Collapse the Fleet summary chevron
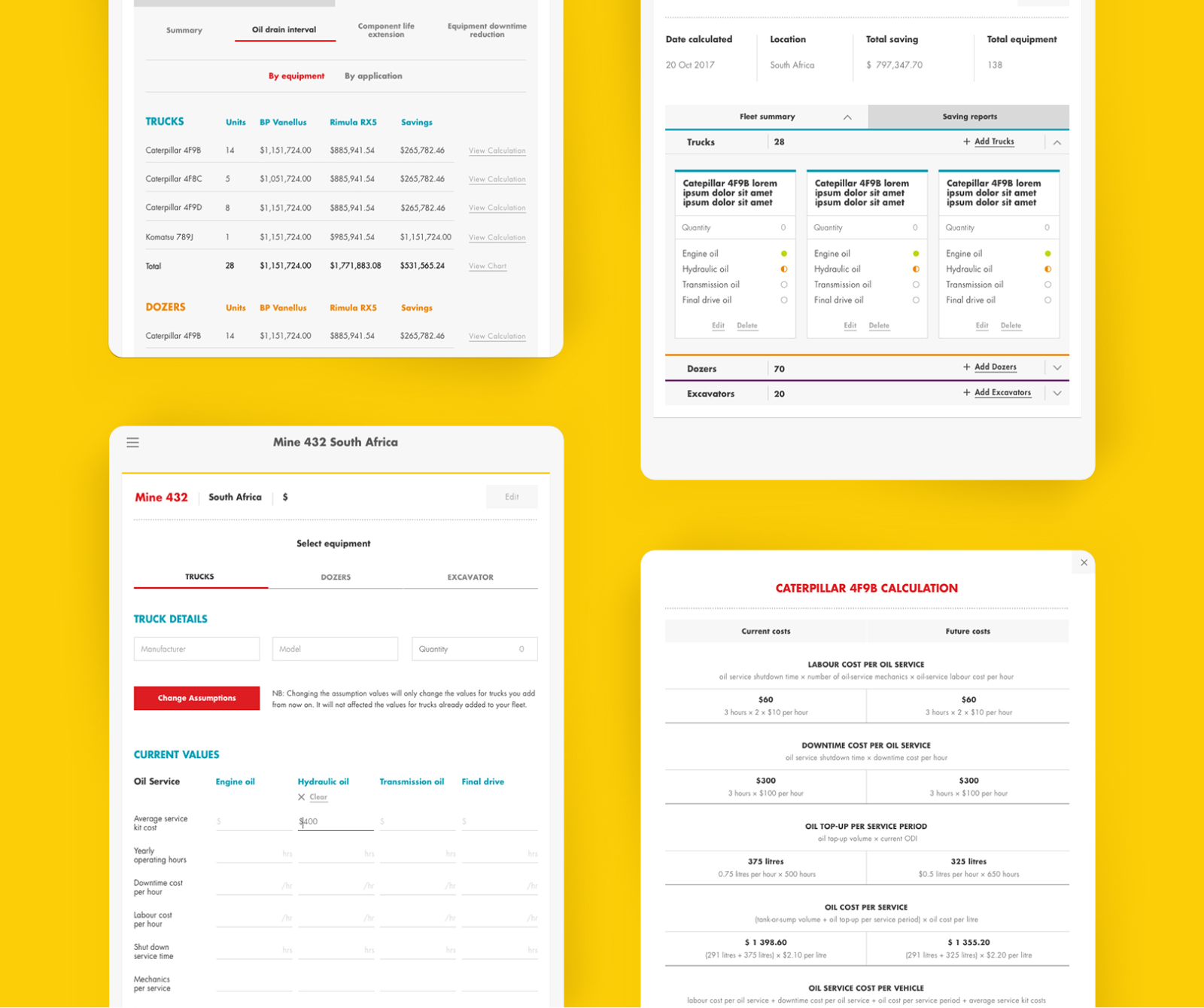 click(x=847, y=117)
